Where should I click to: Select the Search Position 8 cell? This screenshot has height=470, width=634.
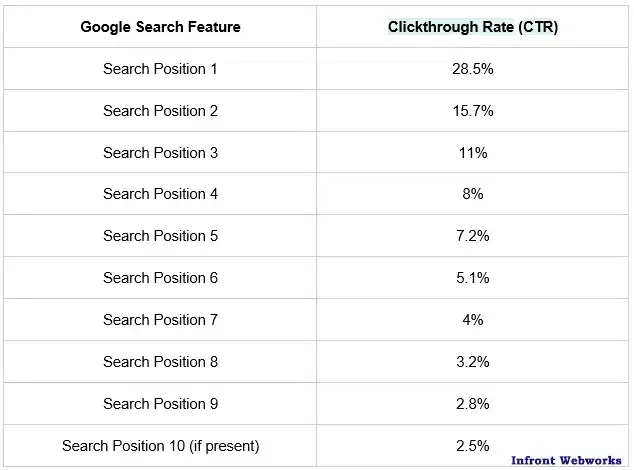pos(160,362)
